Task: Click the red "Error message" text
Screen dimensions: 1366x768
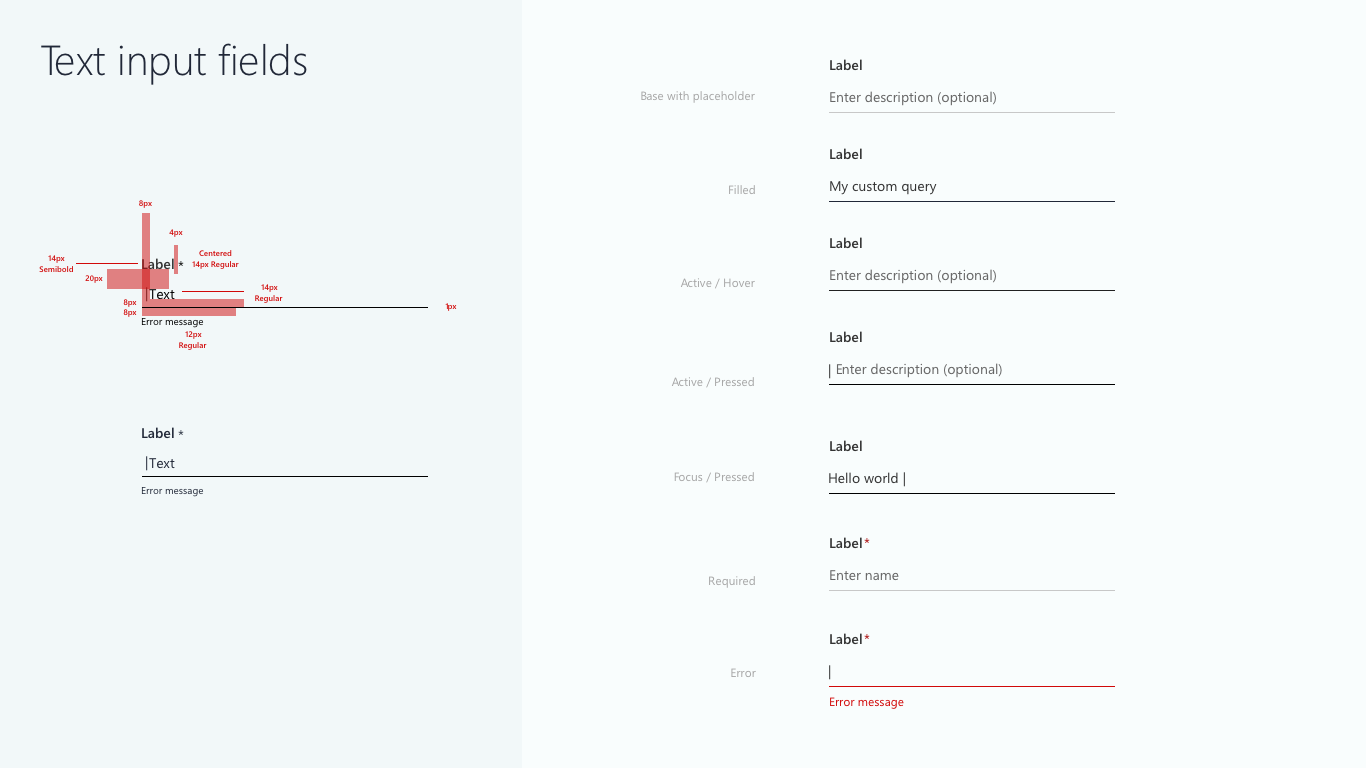Action: 866,702
